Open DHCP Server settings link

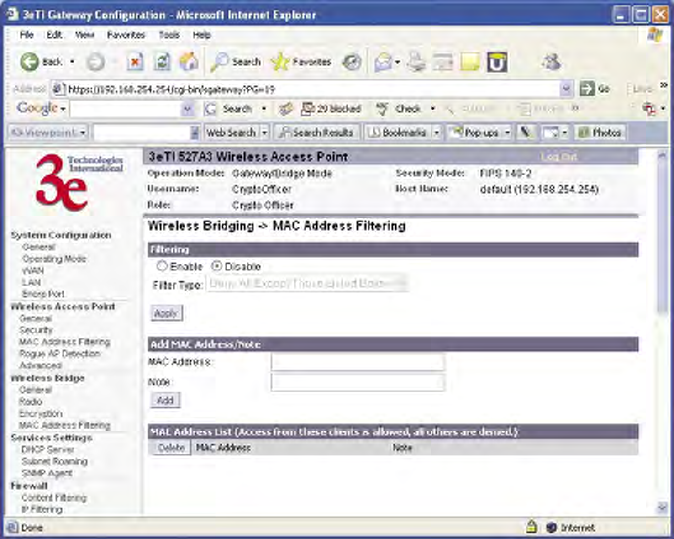tap(48, 450)
